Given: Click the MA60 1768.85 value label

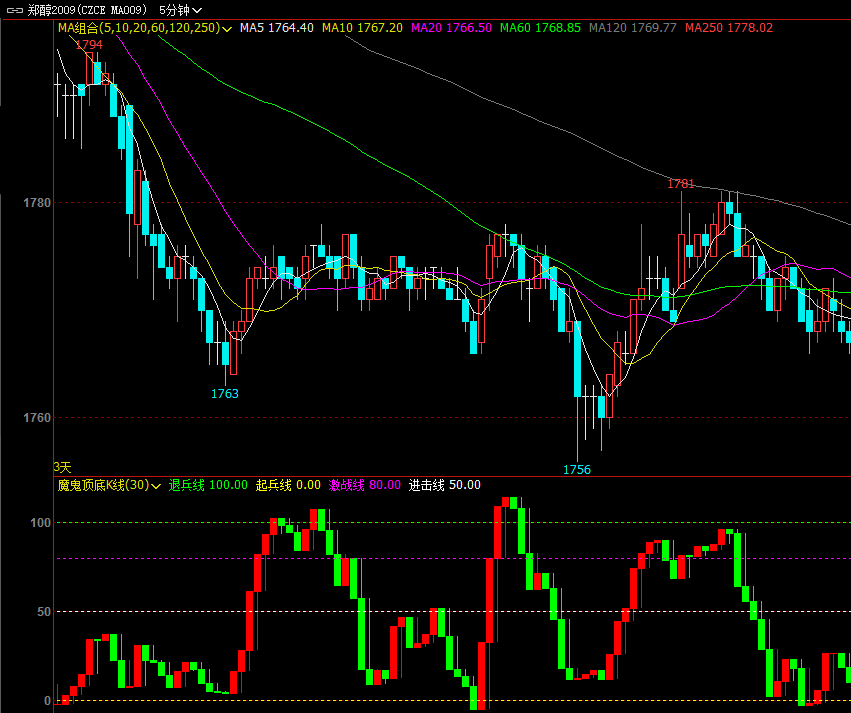Looking at the screenshot, I should tap(540, 28).
